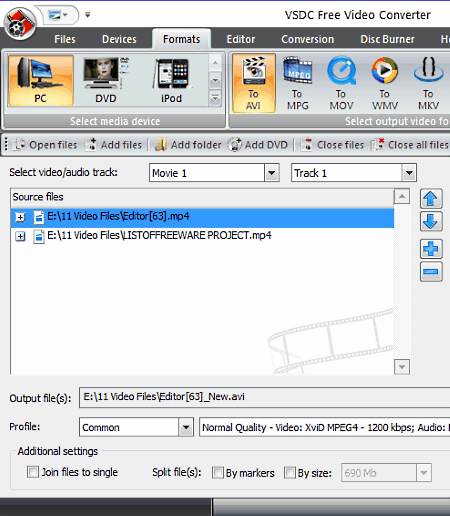The image size is (450, 516).
Task: Open the Disc Burner tab
Action: [387, 39]
